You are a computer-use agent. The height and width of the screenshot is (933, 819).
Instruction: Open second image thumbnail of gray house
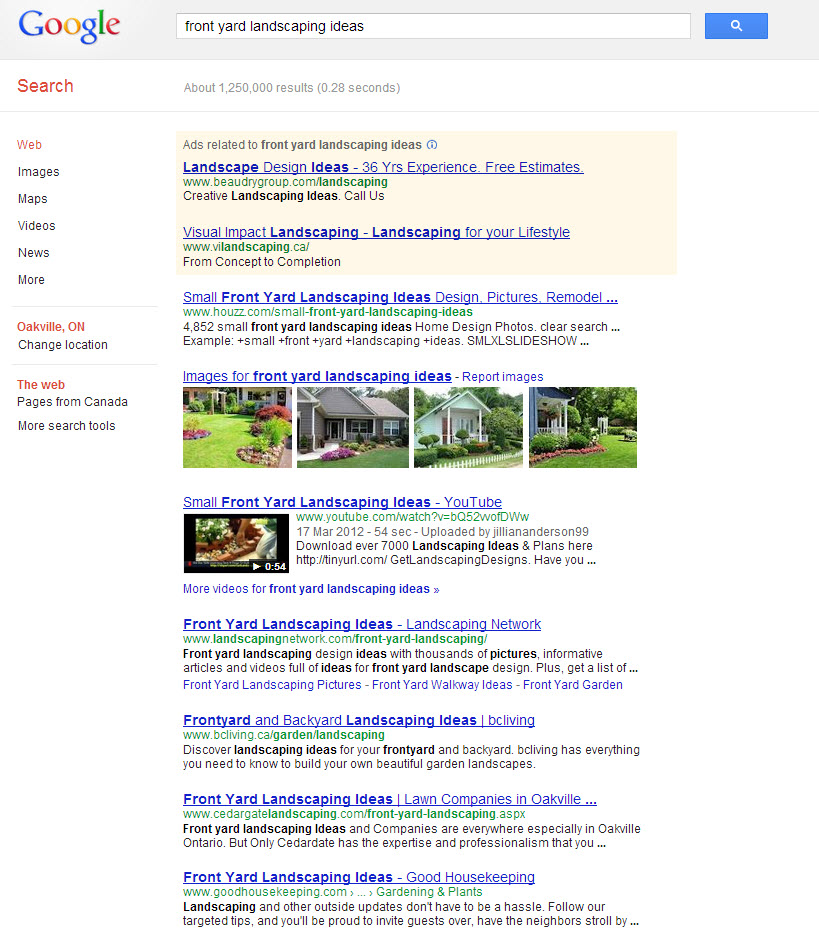[x=353, y=427]
